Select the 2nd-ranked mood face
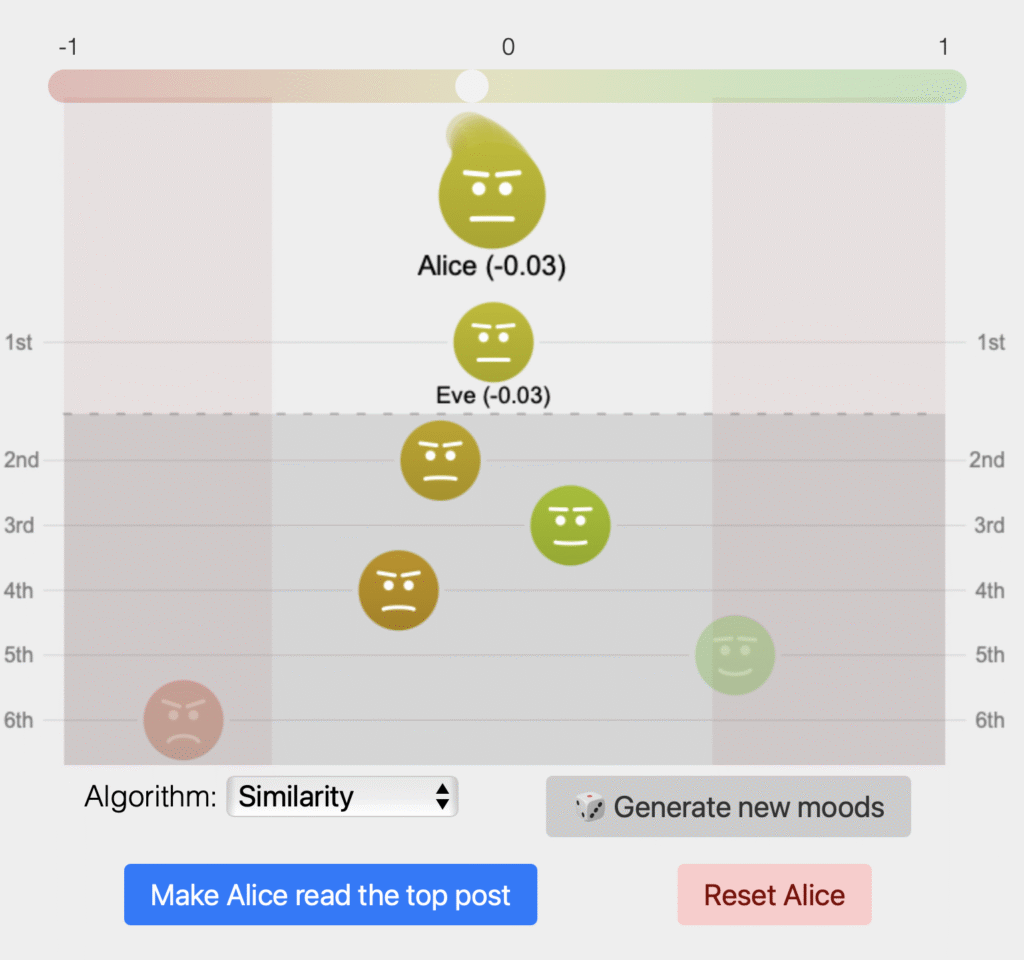Screen dimensions: 1024x960 [440, 460]
